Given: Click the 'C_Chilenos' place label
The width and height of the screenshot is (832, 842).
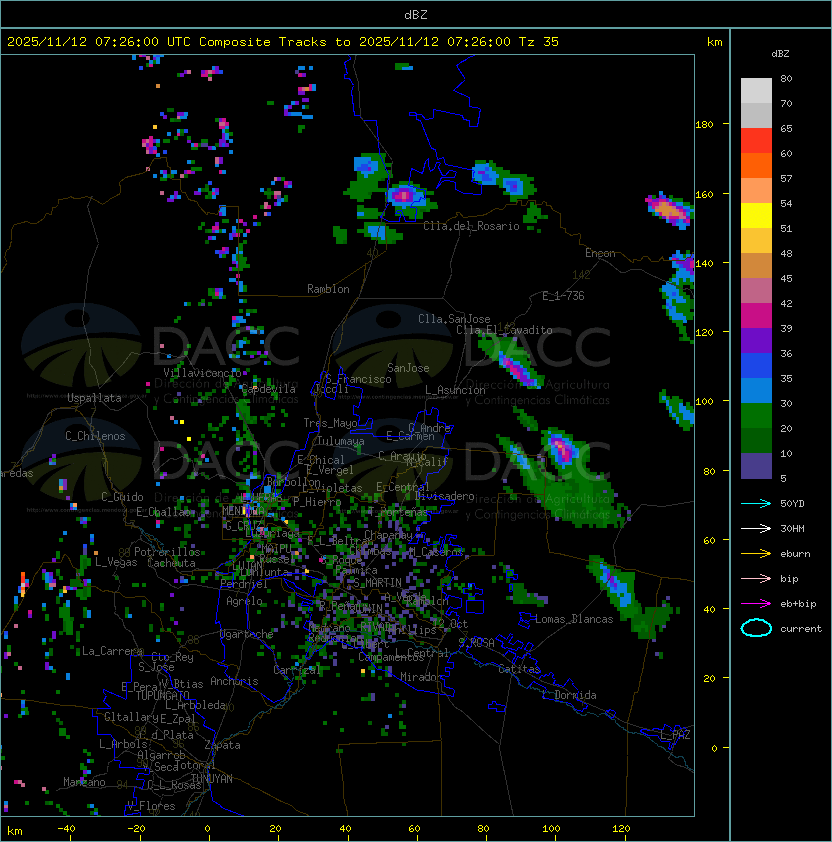Looking at the screenshot, I should [95, 436].
